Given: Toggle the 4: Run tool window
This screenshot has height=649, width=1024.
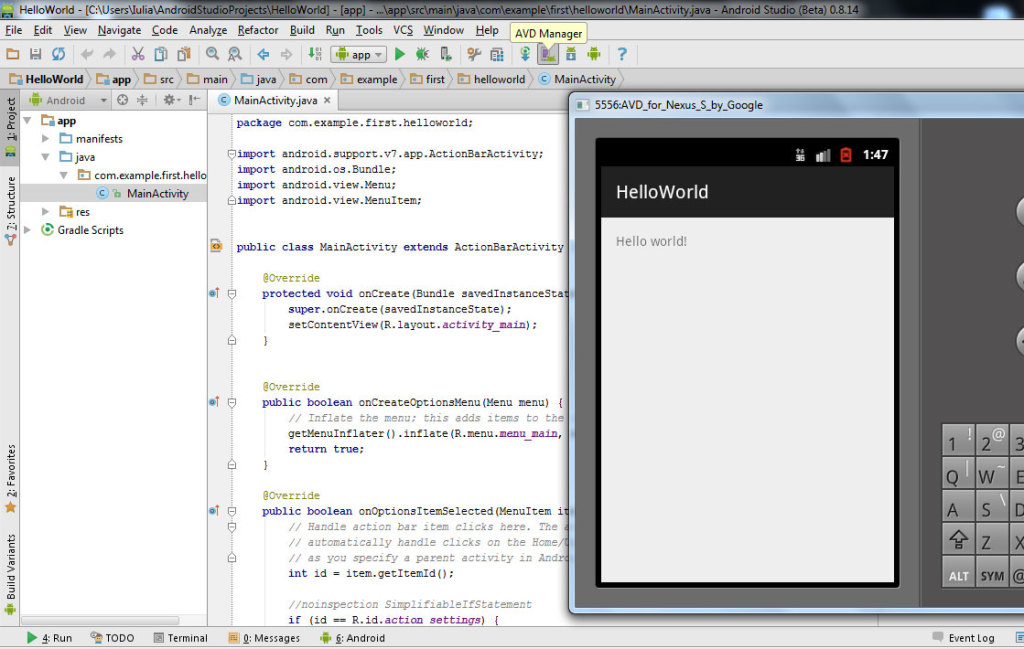Looking at the screenshot, I should pyautogui.click(x=50, y=638).
